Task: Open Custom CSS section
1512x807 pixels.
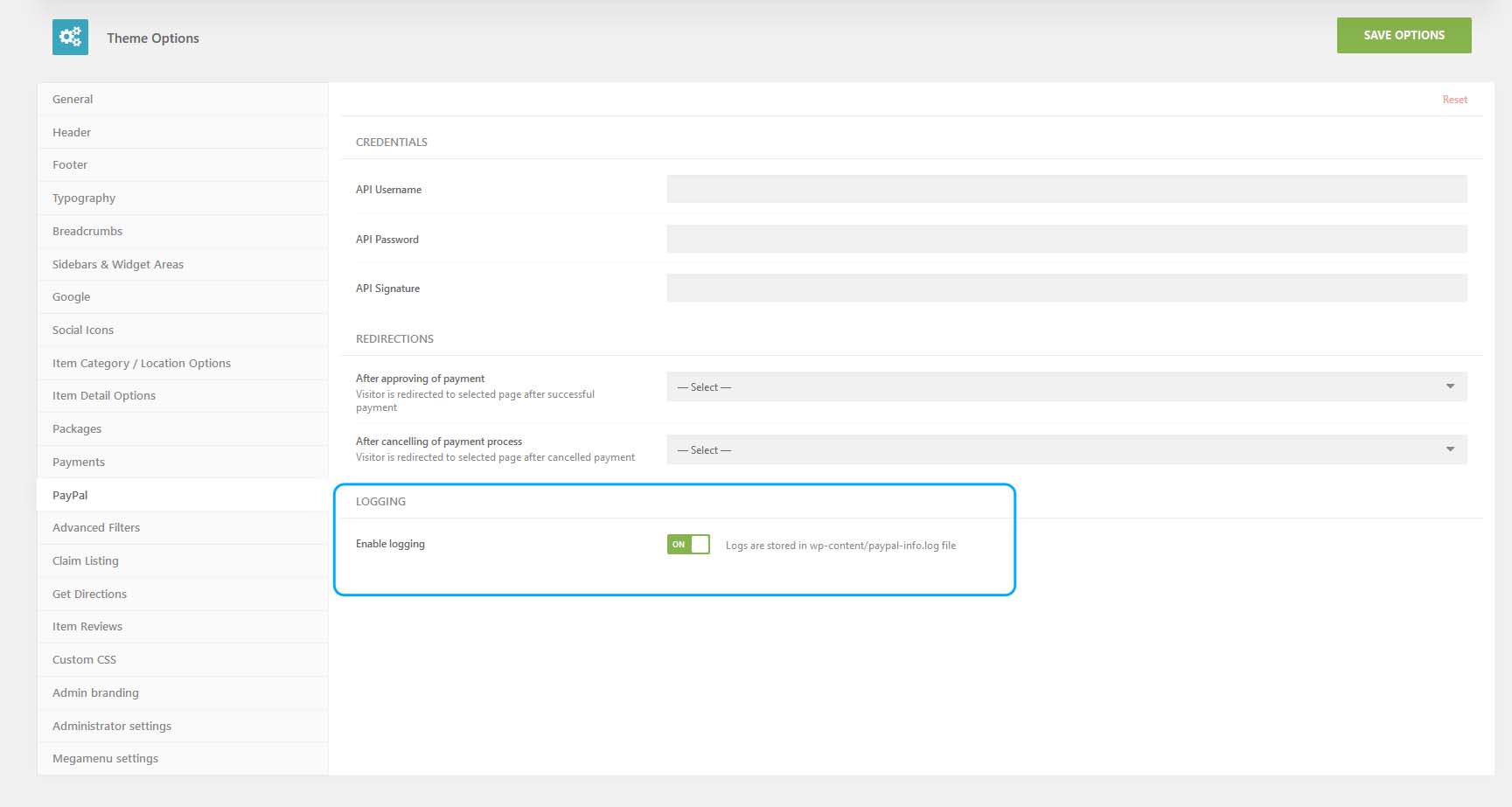Action: [x=182, y=660]
